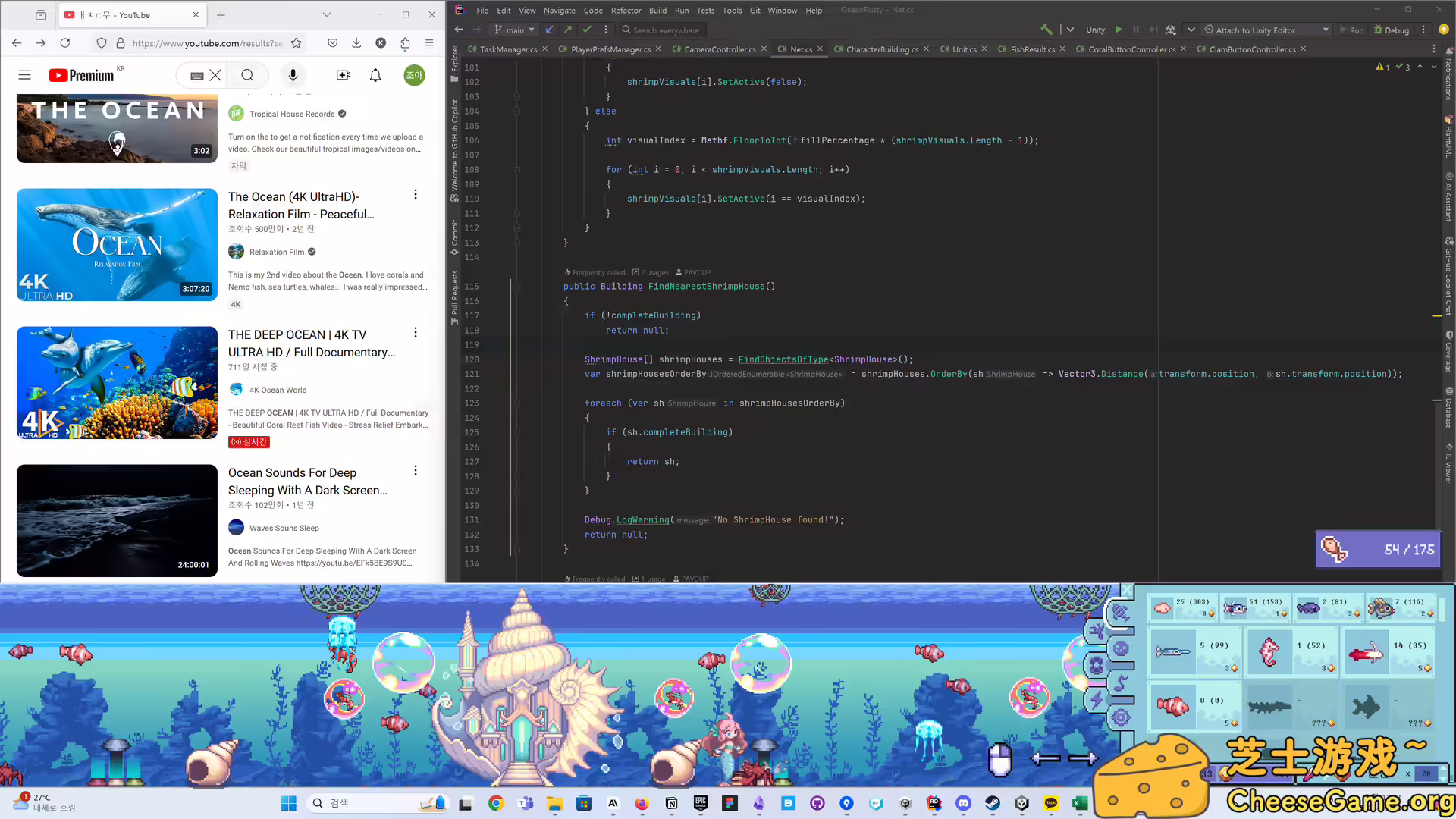
Task: Click the Unity play button in Rider
Action: [x=1118, y=30]
